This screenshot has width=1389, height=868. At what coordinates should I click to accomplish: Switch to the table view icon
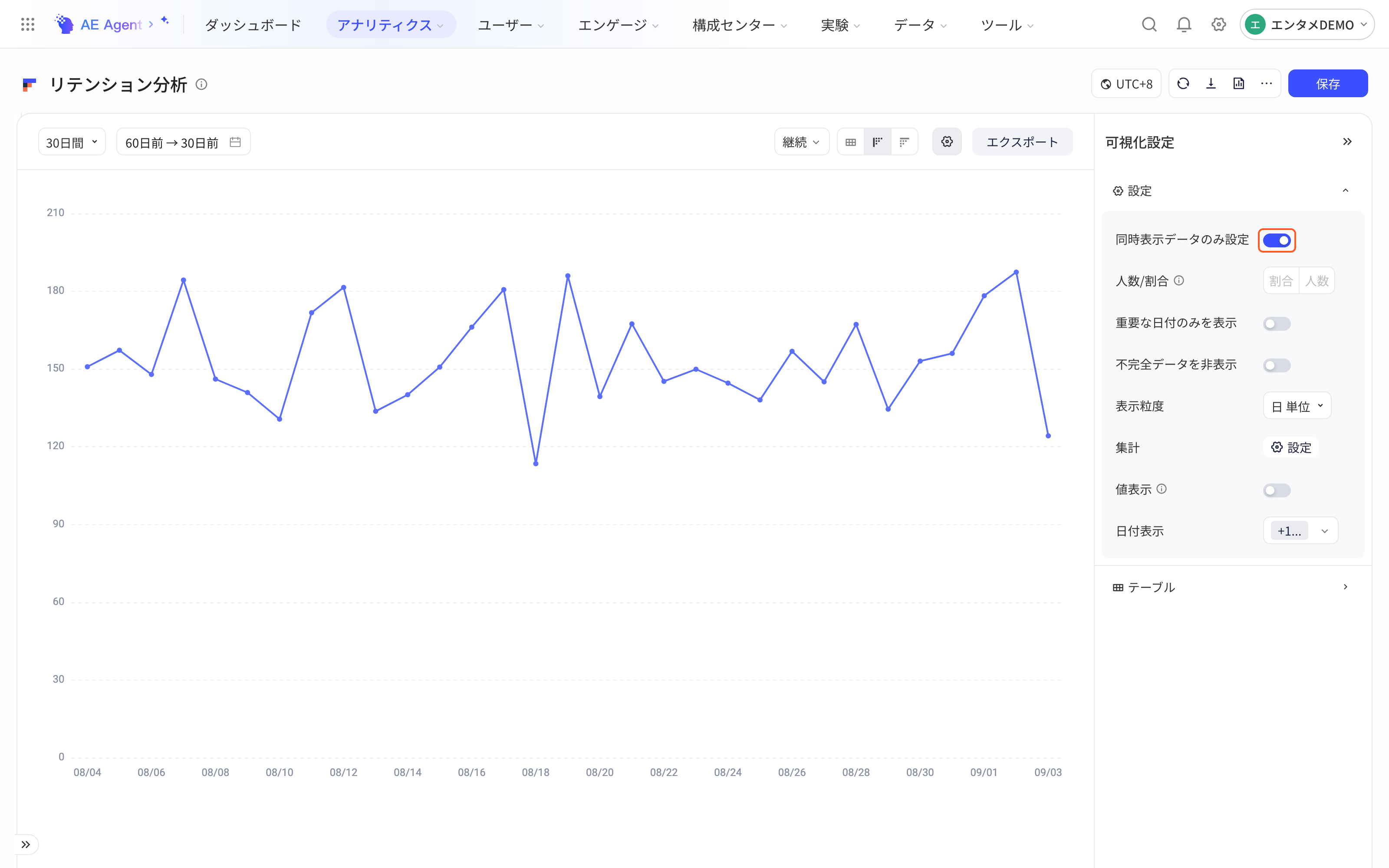click(x=851, y=142)
